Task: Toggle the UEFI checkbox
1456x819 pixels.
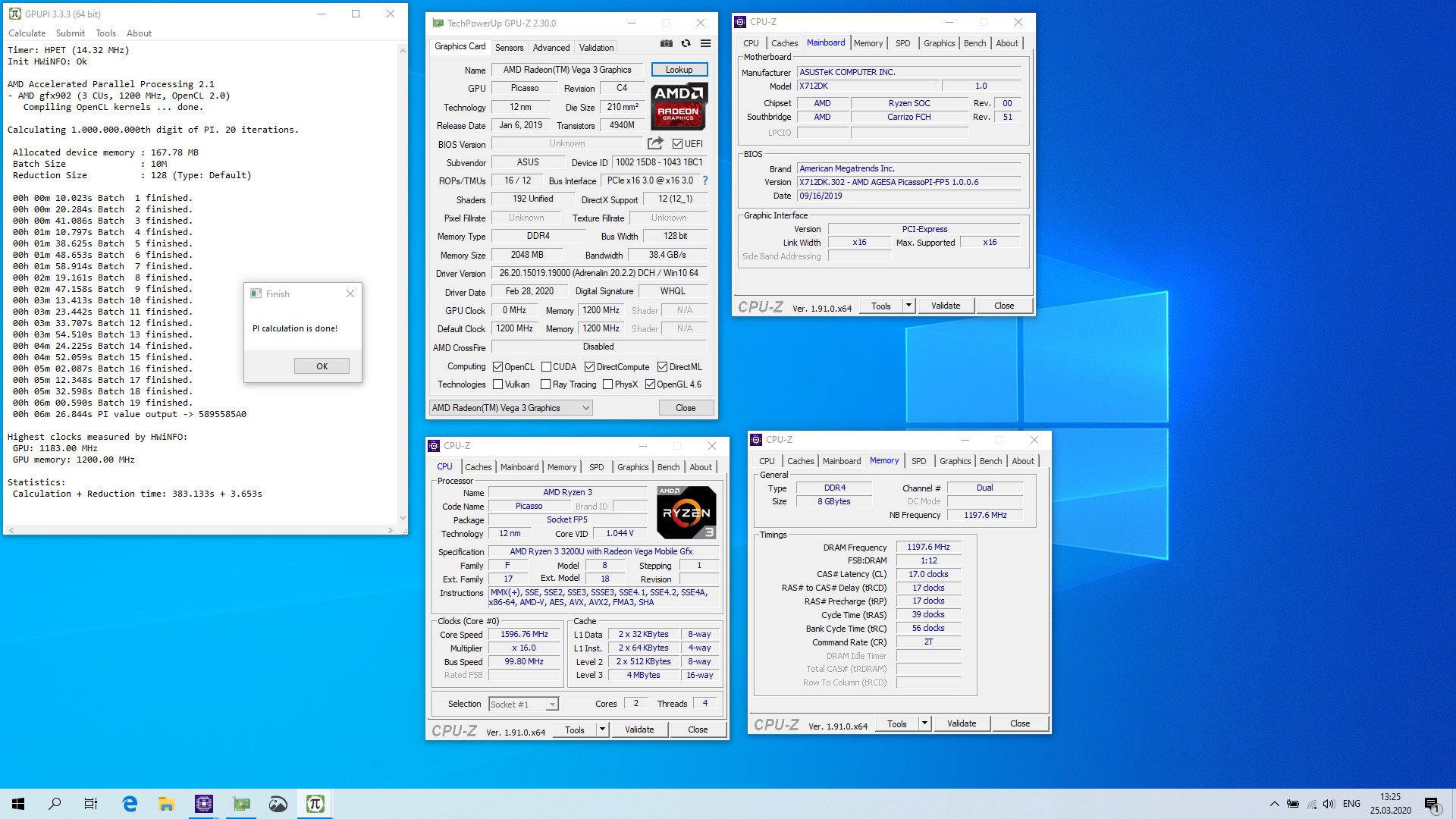Action: 677,144
